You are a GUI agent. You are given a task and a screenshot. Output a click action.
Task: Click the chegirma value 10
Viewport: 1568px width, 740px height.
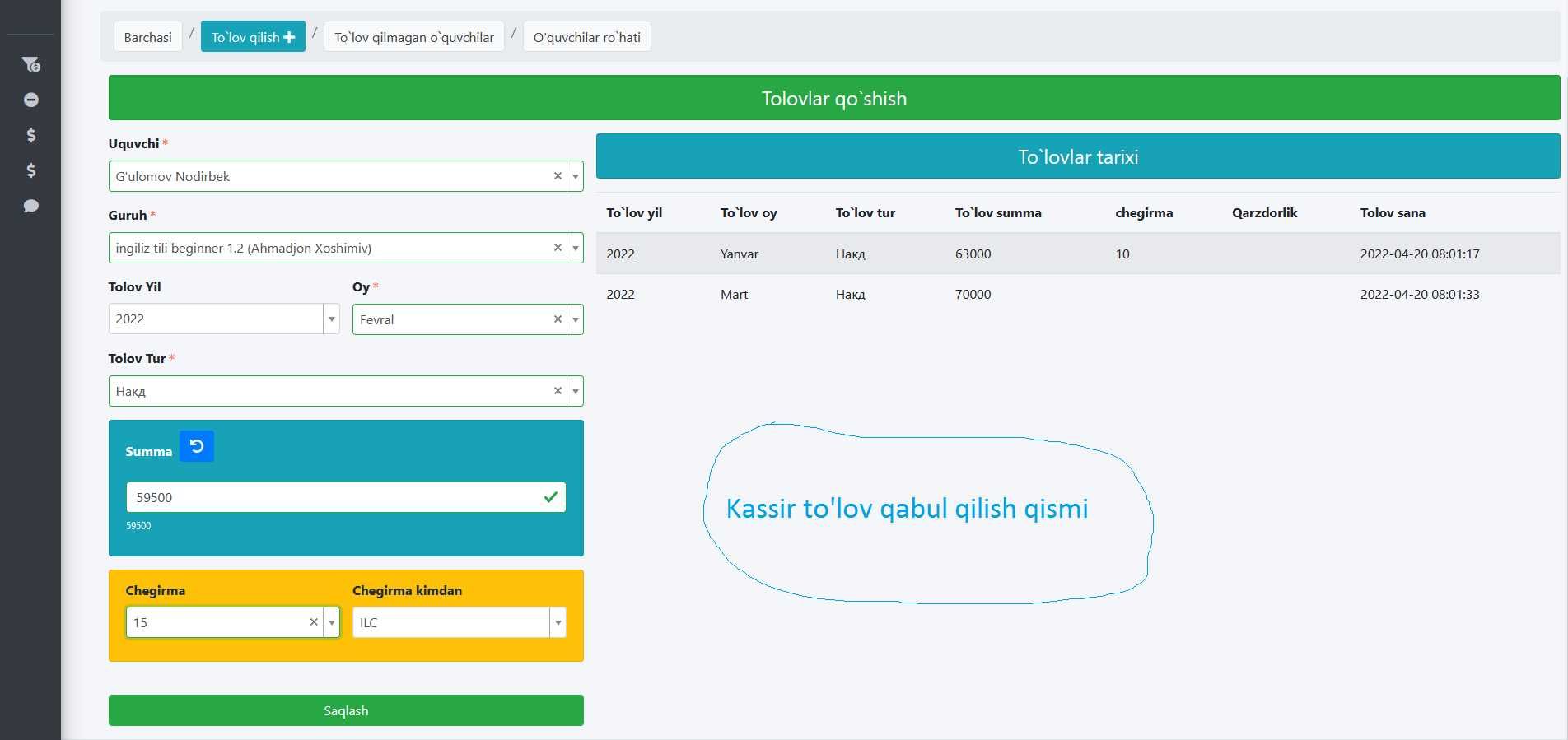point(1122,254)
